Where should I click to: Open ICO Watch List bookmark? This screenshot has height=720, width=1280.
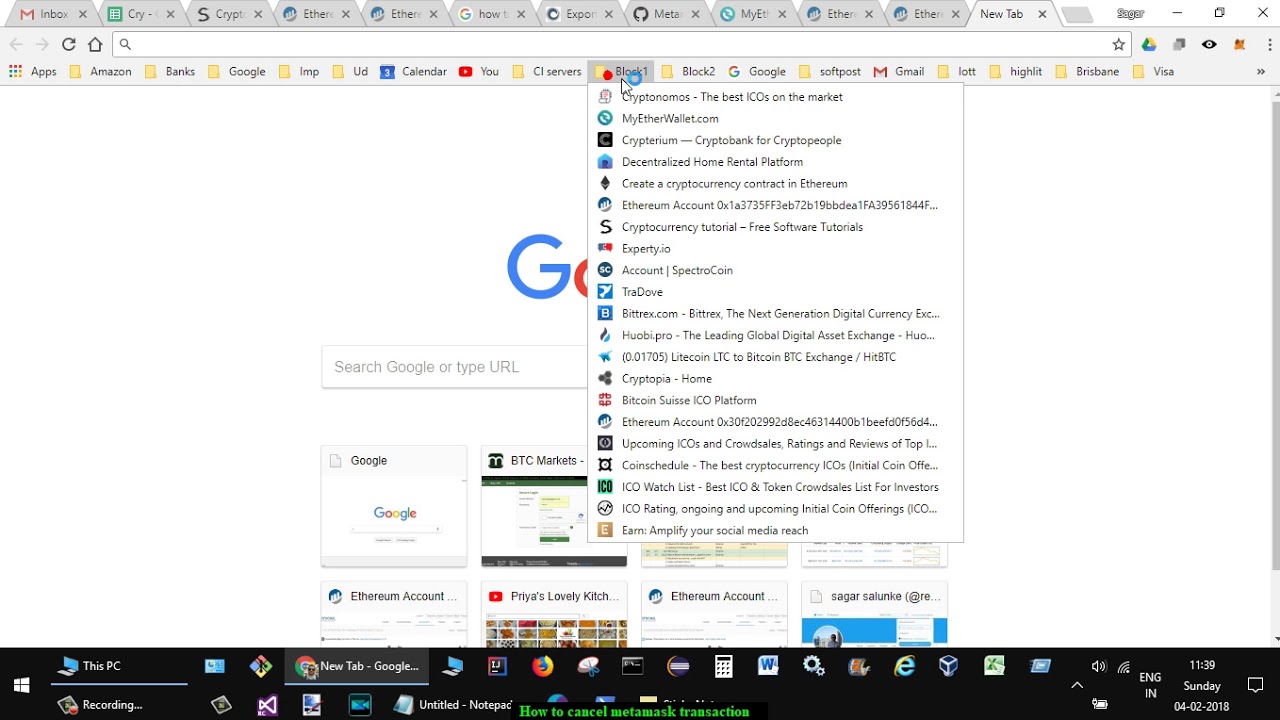click(775, 487)
